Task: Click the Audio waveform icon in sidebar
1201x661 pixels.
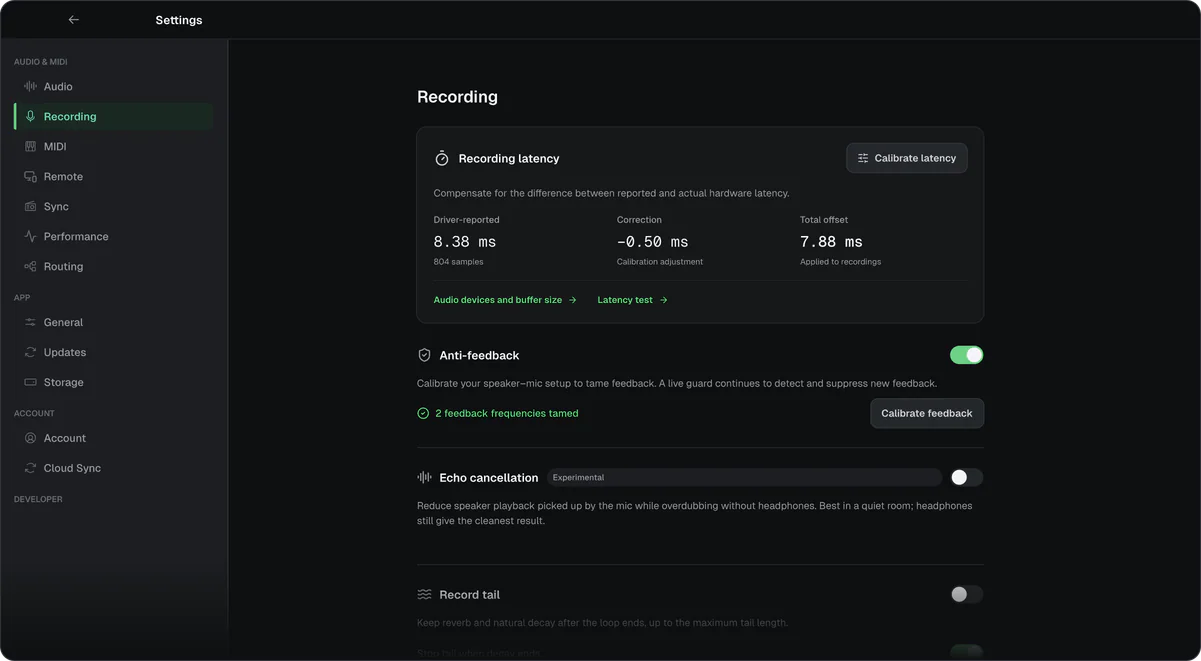Action: pos(30,87)
